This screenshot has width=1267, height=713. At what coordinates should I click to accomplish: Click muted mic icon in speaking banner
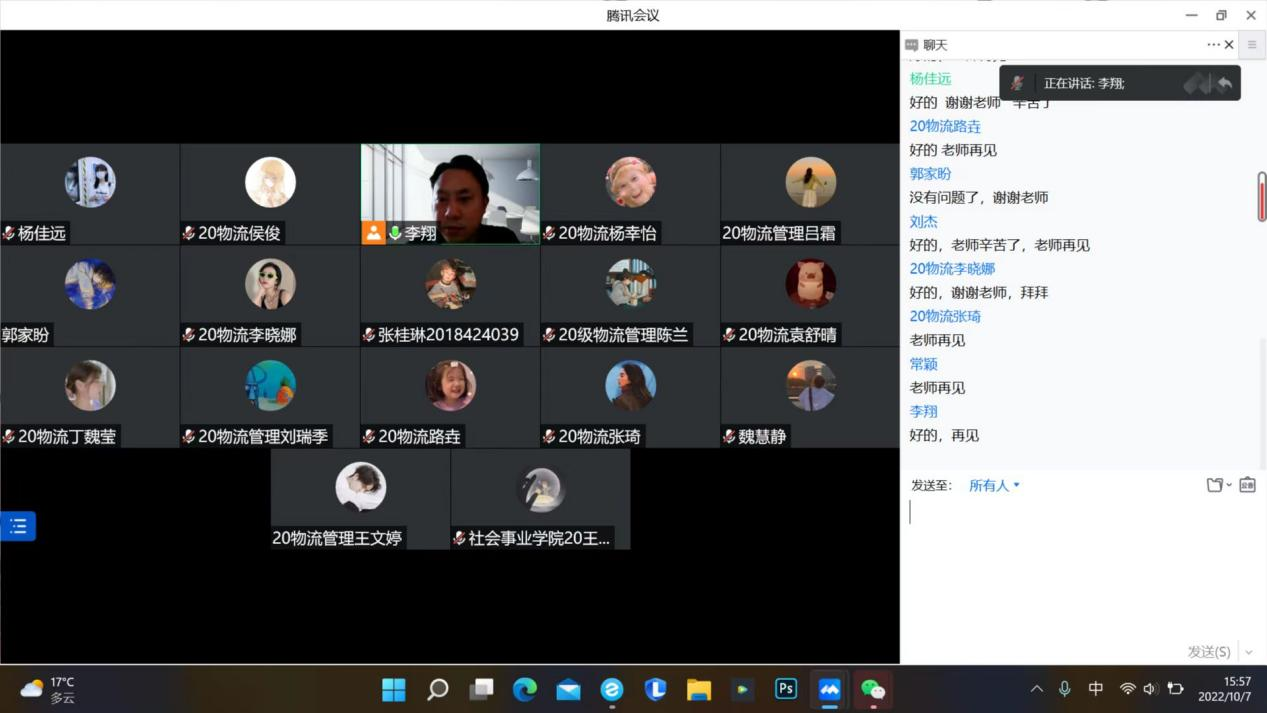tap(1017, 84)
